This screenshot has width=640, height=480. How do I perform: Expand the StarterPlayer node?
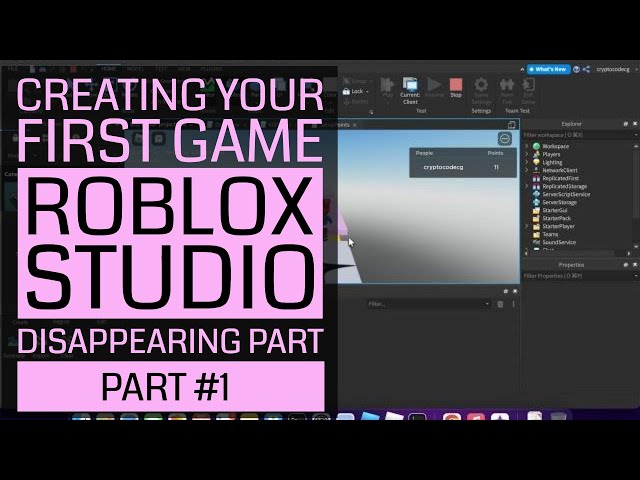tap(527, 226)
